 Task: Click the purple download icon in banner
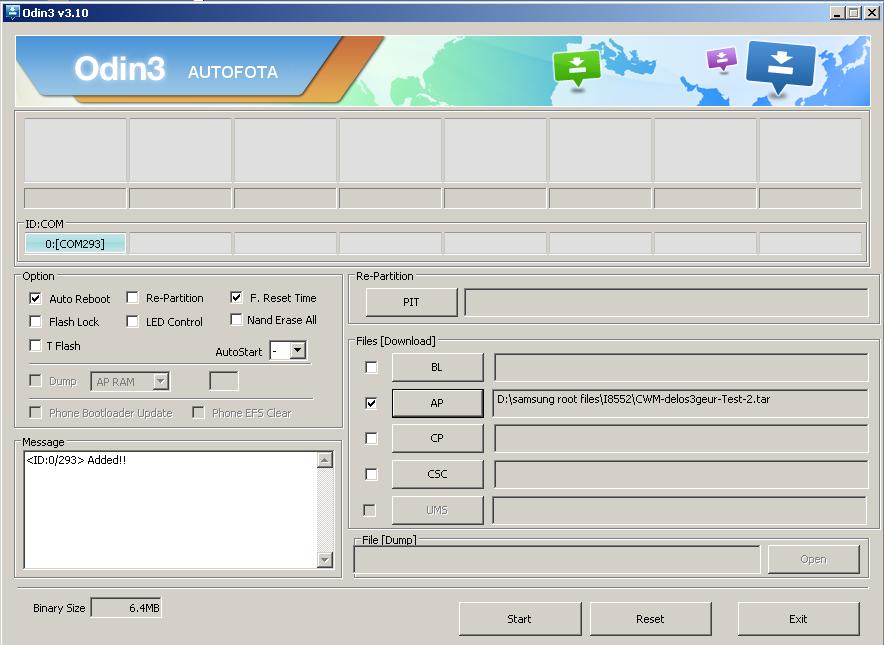(722, 59)
